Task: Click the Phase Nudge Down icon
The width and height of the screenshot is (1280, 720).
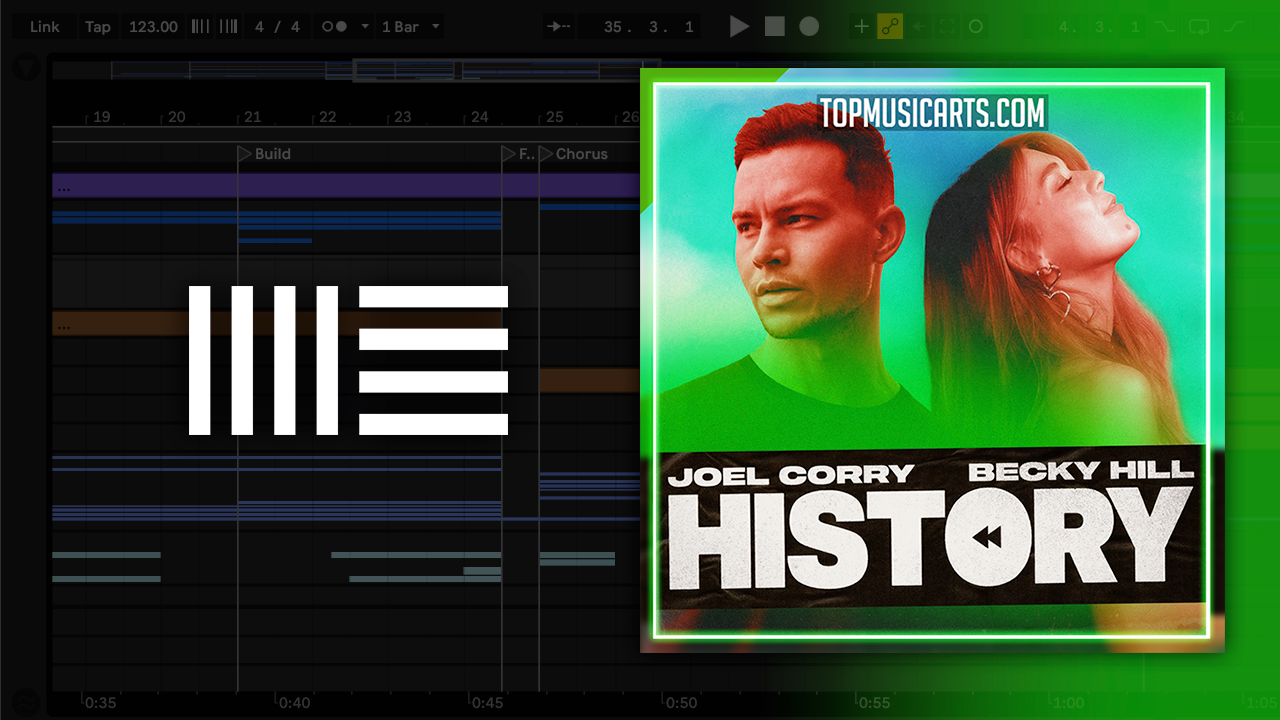Action: [200, 27]
